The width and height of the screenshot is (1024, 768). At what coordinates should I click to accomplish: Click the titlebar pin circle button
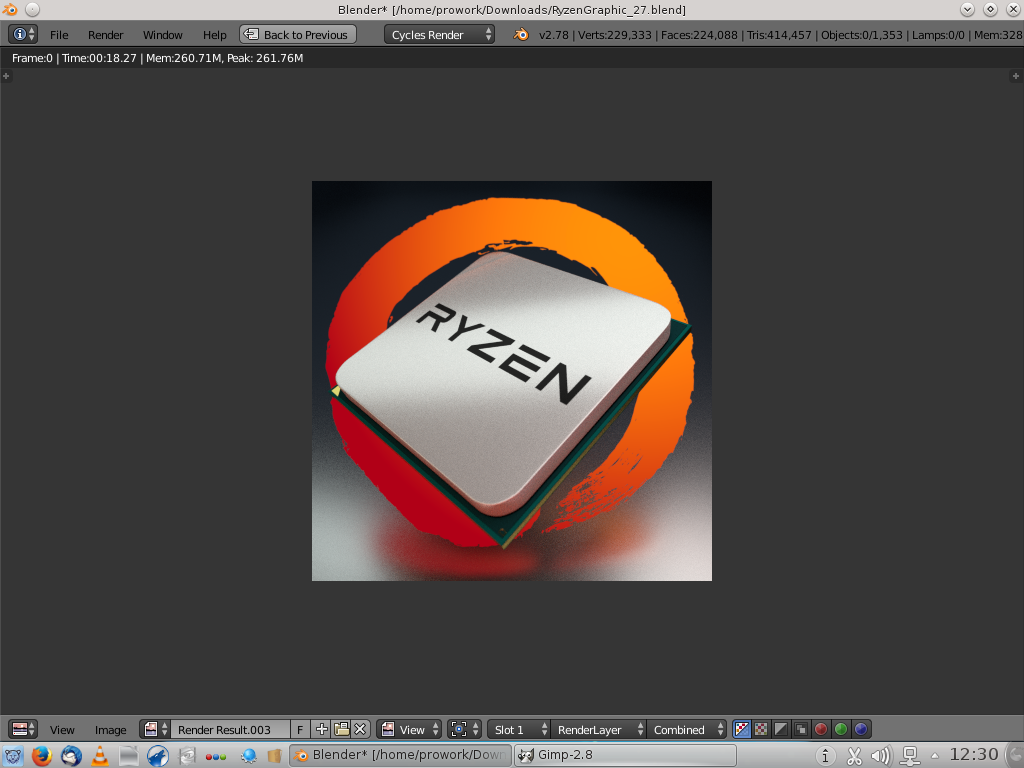[x=32, y=9]
